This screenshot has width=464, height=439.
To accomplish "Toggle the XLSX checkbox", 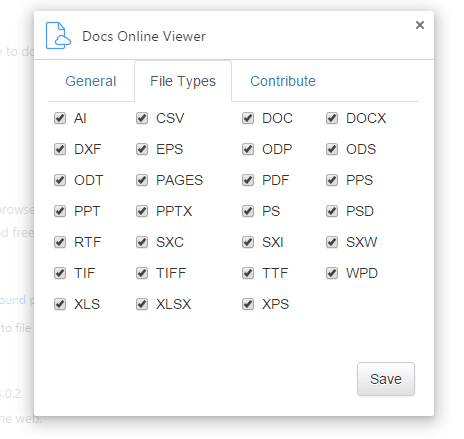I will pyautogui.click(x=142, y=304).
